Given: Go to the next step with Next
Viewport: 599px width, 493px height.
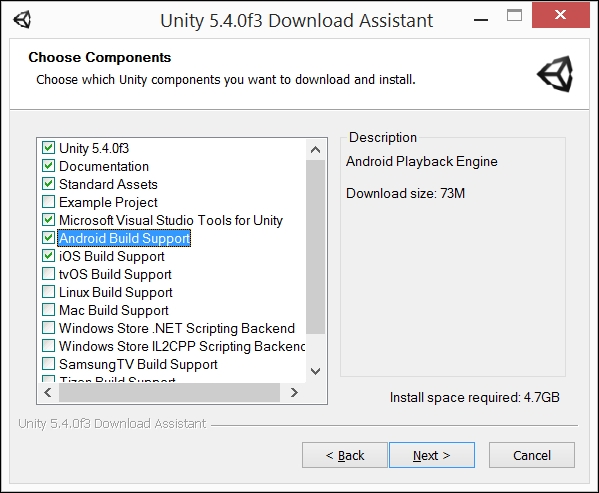Looking at the screenshot, I should point(432,455).
